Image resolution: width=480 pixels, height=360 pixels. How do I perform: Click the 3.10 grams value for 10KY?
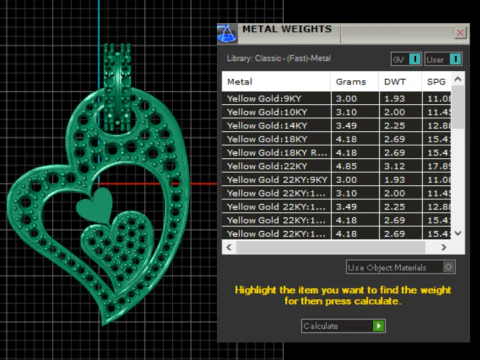(x=346, y=112)
